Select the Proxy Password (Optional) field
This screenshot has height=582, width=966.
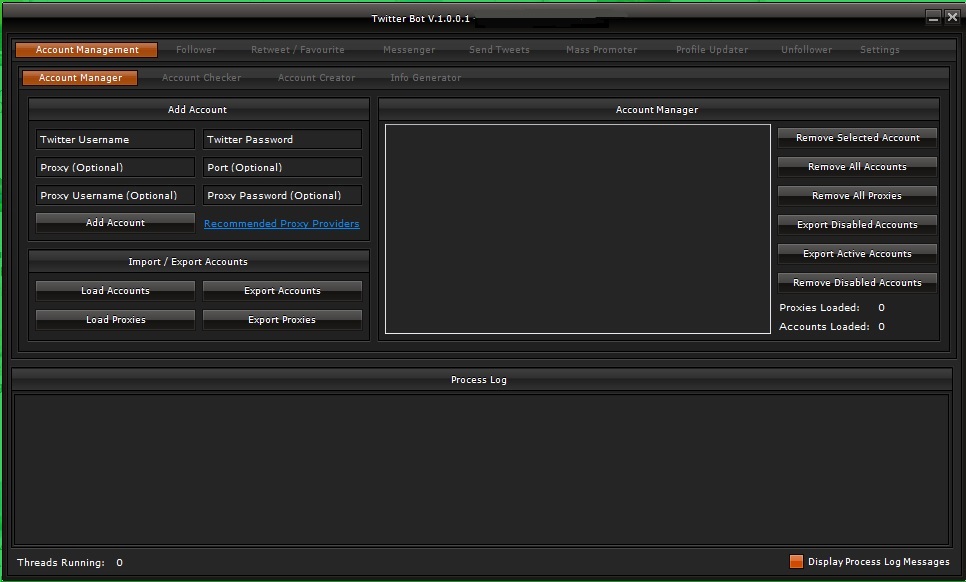click(x=282, y=195)
